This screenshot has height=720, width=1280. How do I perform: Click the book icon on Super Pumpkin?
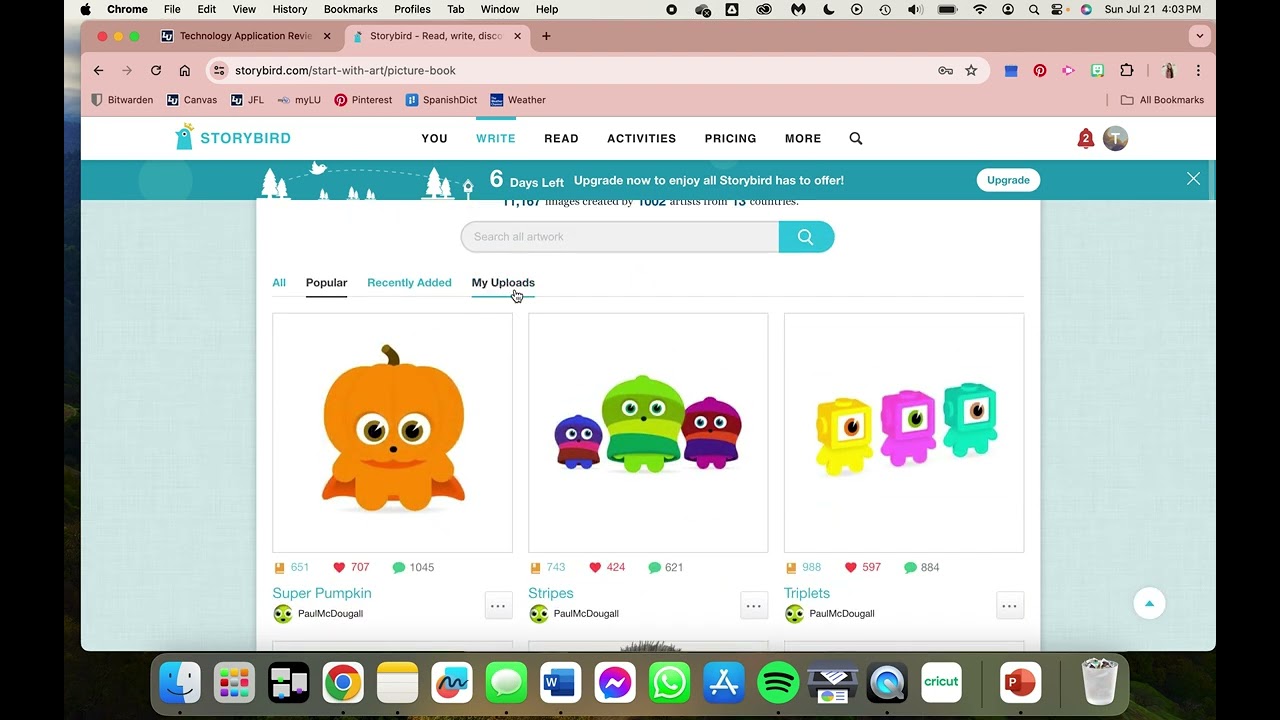click(x=279, y=567)
